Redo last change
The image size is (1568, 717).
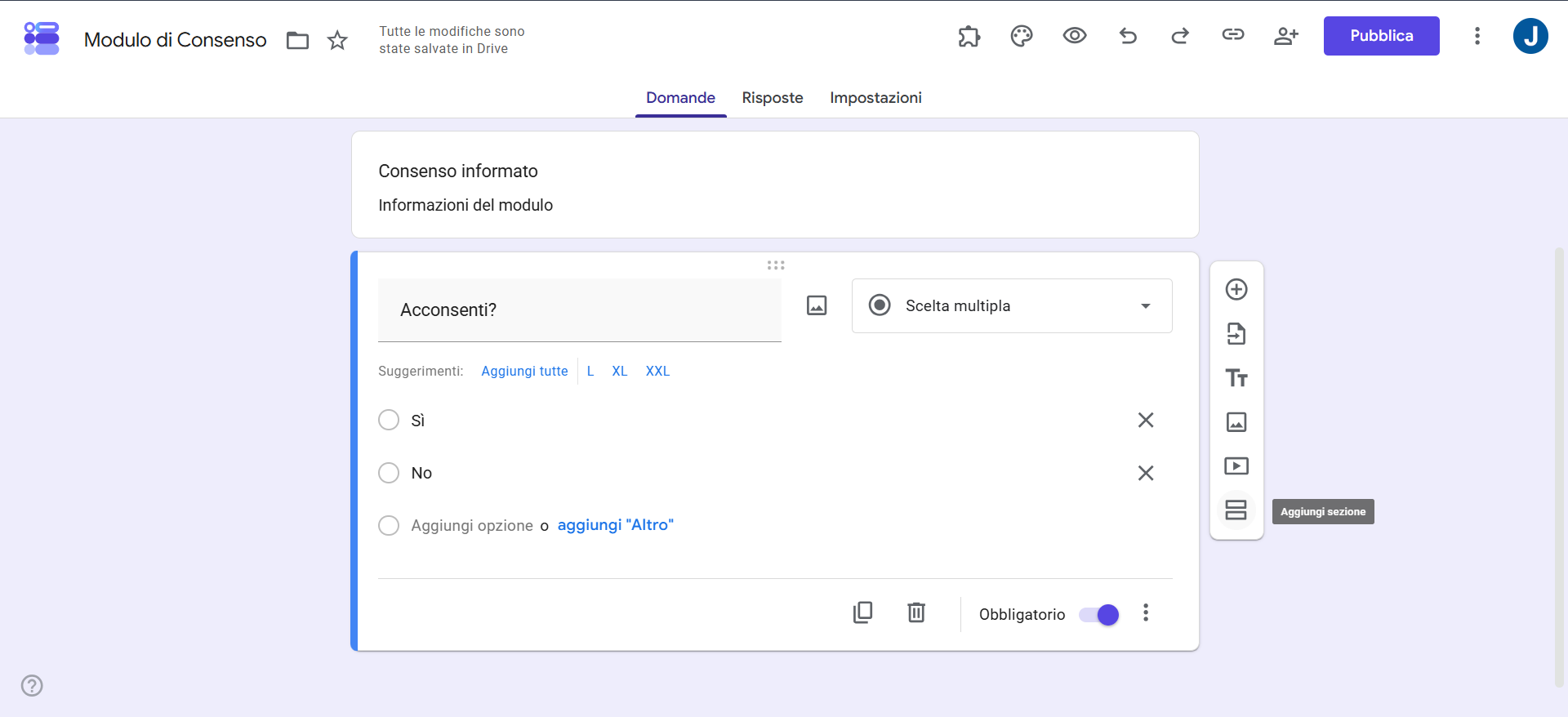[x=1180, y=36]
